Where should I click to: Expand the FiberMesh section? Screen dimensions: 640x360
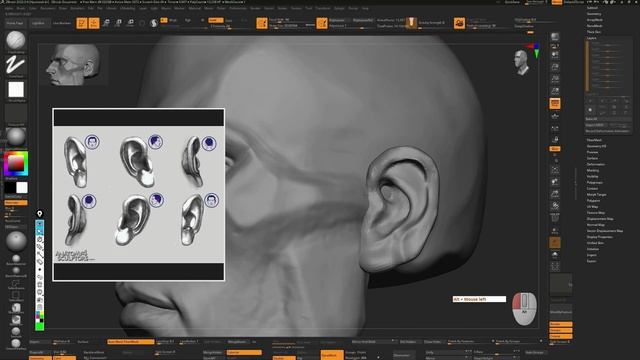tap(594, 140)
